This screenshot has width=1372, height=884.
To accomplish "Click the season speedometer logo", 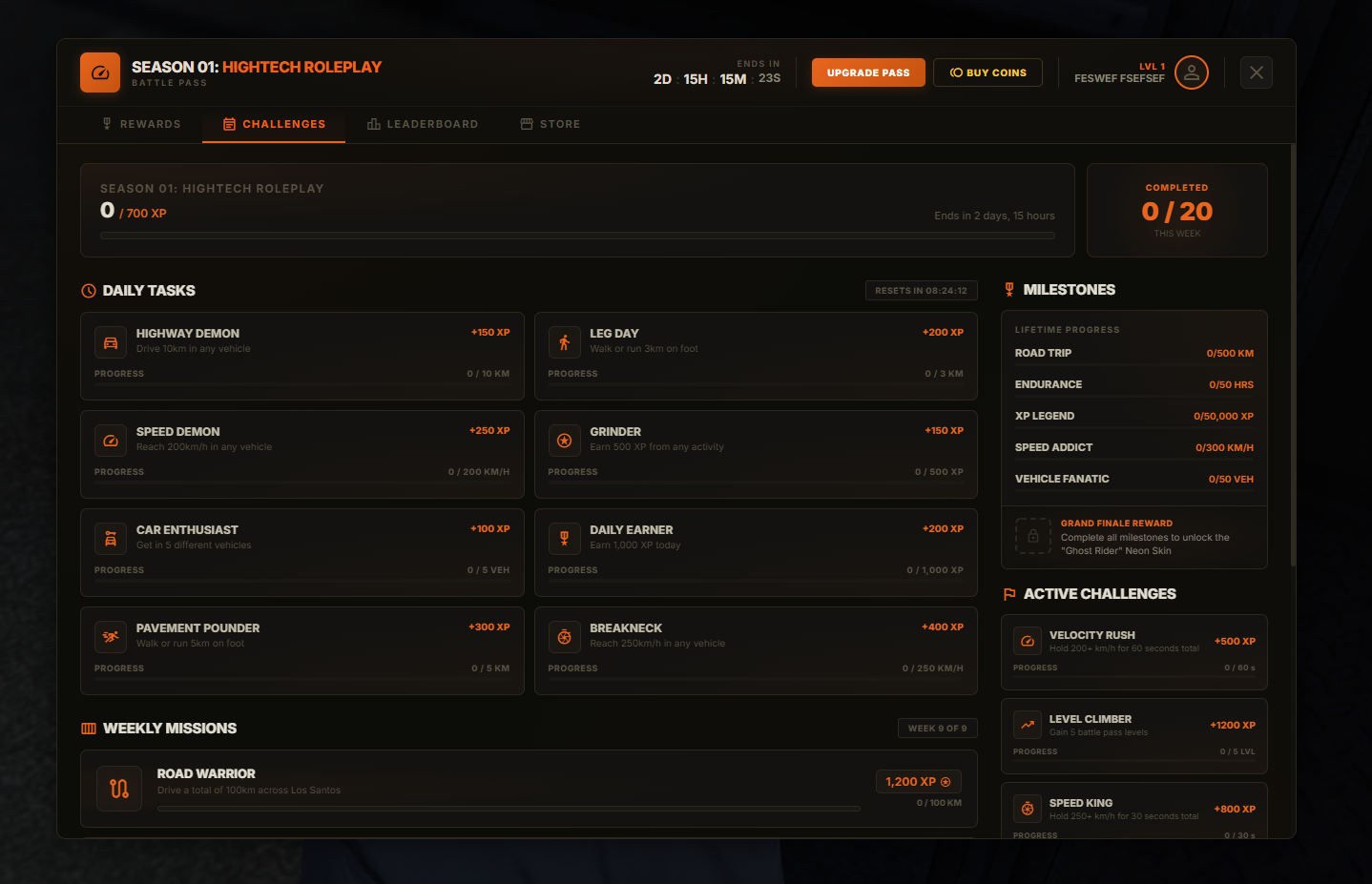I will 100,72.
